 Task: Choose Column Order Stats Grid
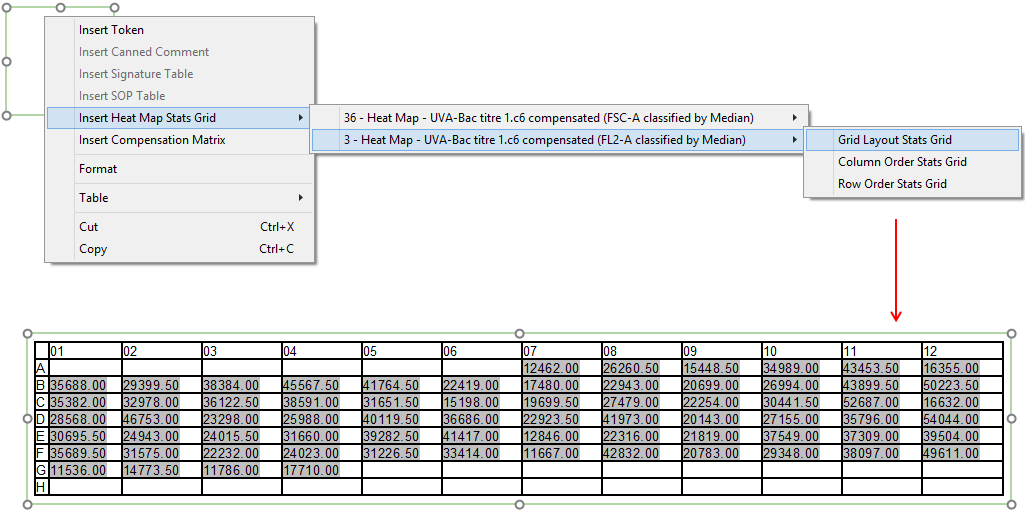[902, 162]
